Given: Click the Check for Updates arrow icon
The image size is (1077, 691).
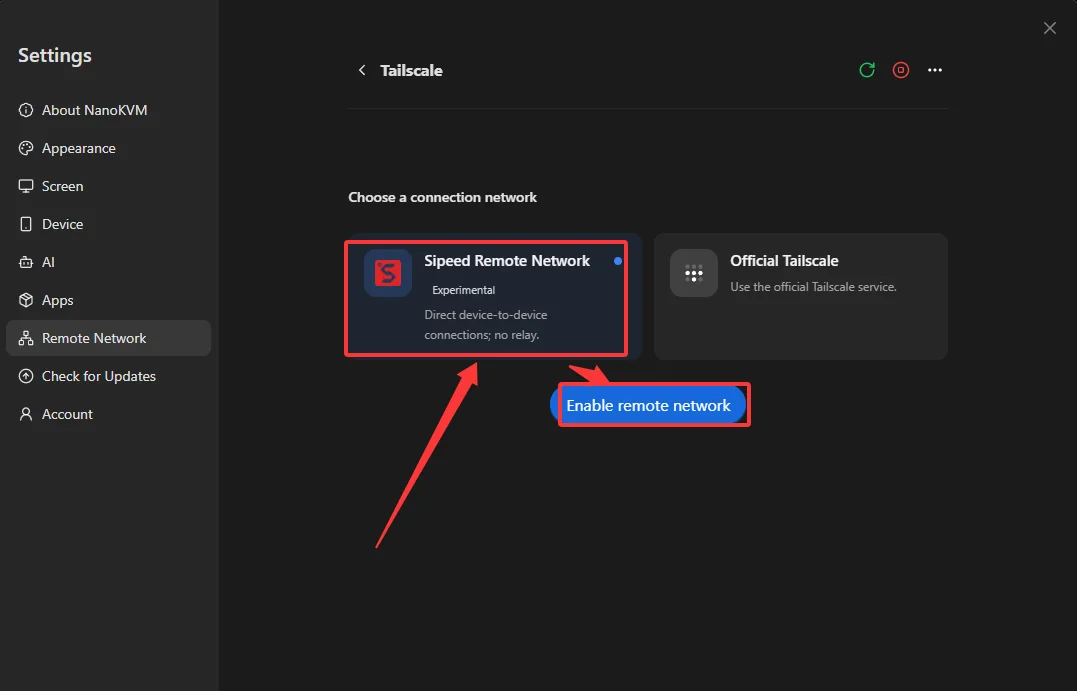Looking at the screenshot, I should (x=26, y=376).
